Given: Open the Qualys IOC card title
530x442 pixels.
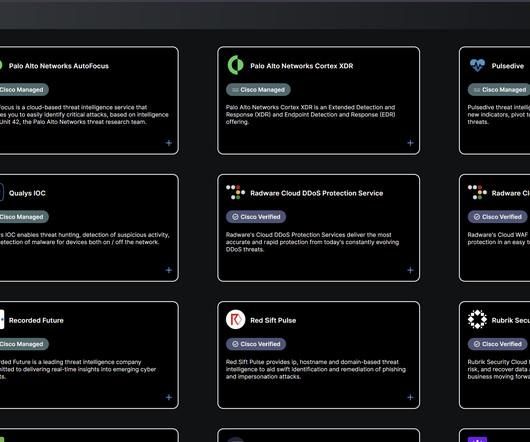Looking at the screenshot, I should (27, 193).
